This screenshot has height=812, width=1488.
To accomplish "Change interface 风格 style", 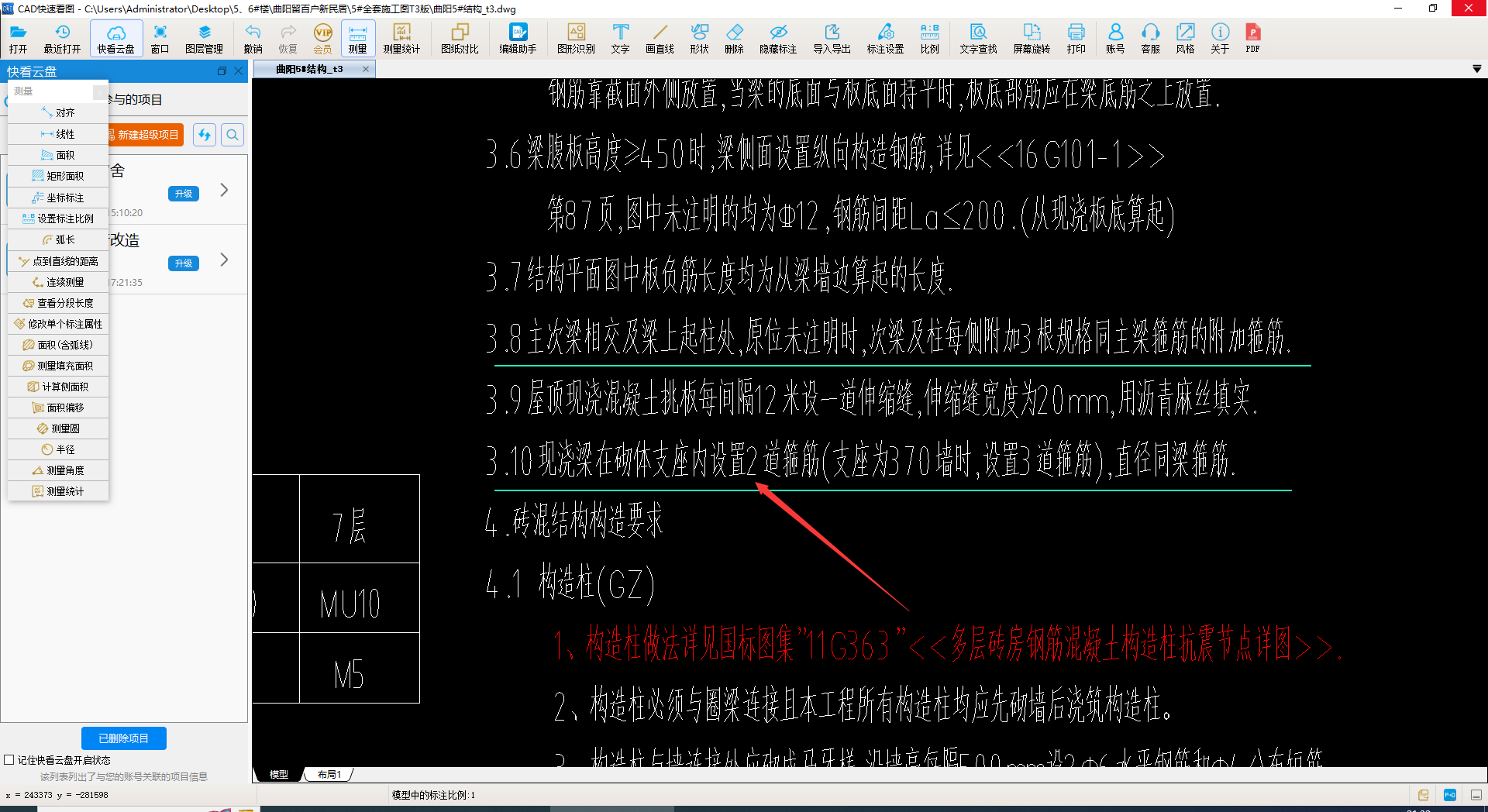I will click(x=1185, y=38).
